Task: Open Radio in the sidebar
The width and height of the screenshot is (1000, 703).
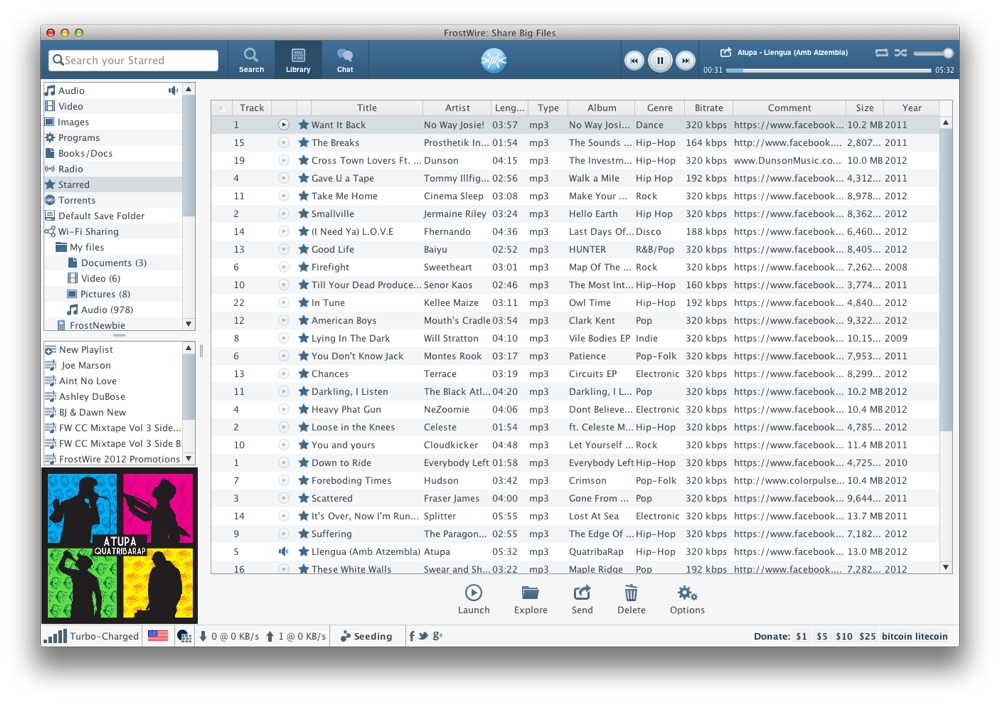Action: point(112,169)
